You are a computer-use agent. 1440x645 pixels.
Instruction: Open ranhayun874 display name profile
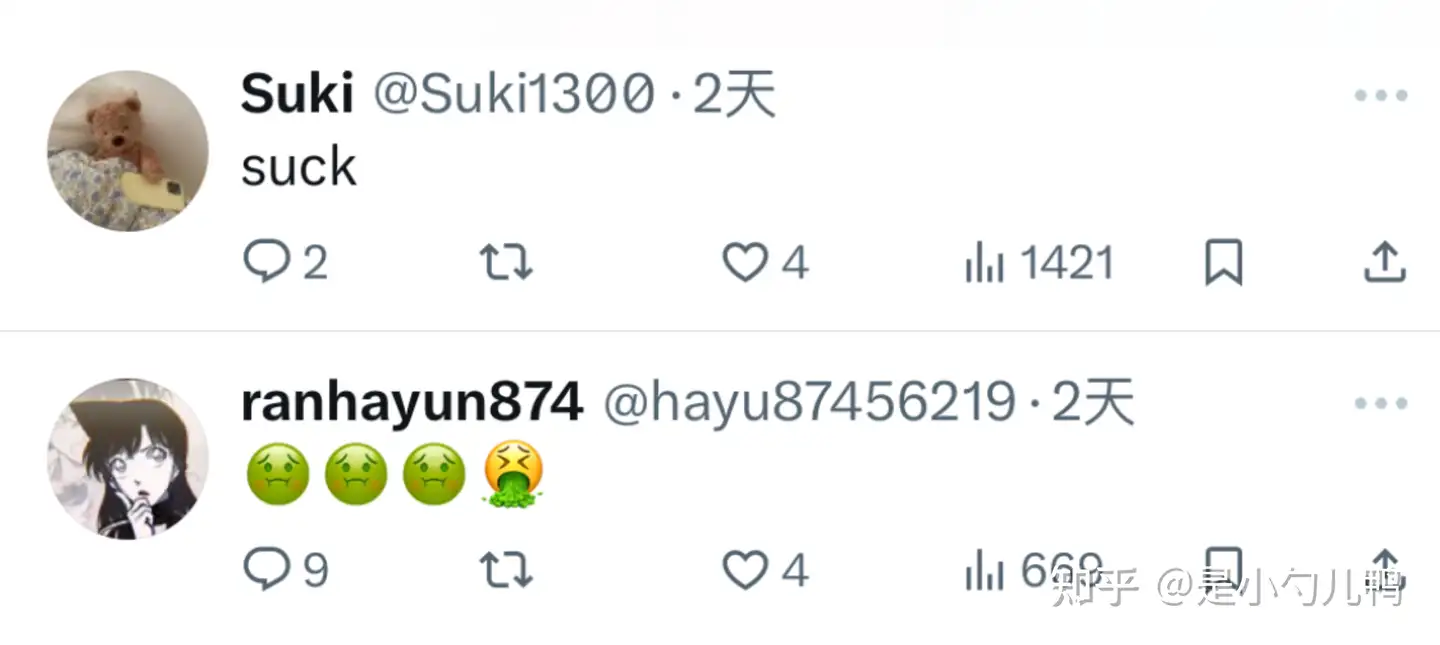pyautogui.click(x=412, y=403)
